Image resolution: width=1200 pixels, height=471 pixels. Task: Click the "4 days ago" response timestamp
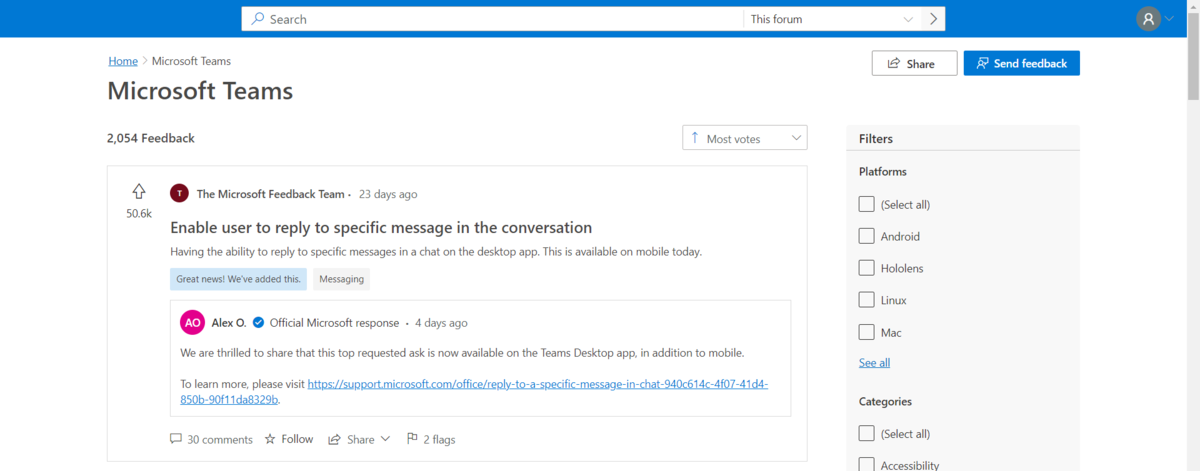(x=441, y=323)
